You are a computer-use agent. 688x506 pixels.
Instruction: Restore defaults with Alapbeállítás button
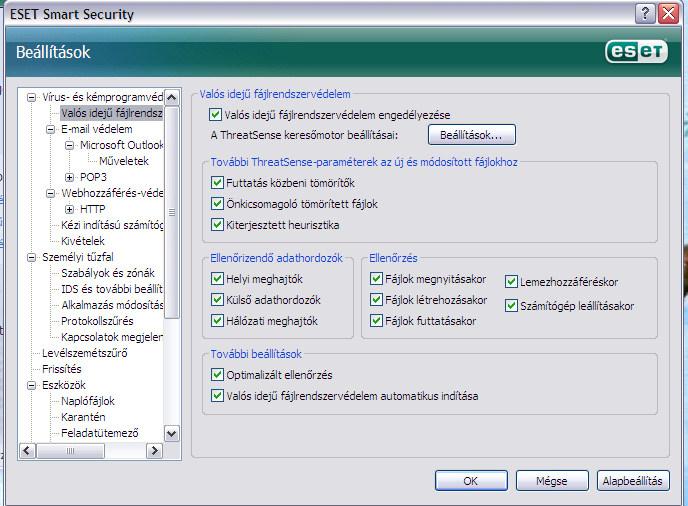[x=633, y=481]
